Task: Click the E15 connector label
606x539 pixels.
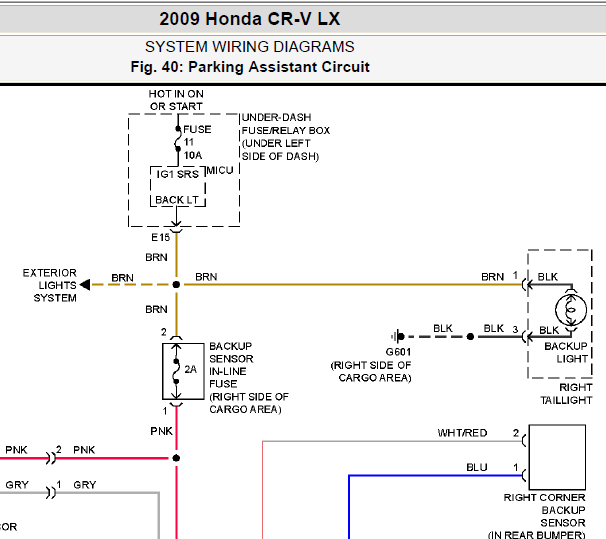Action: click(160, 237)
